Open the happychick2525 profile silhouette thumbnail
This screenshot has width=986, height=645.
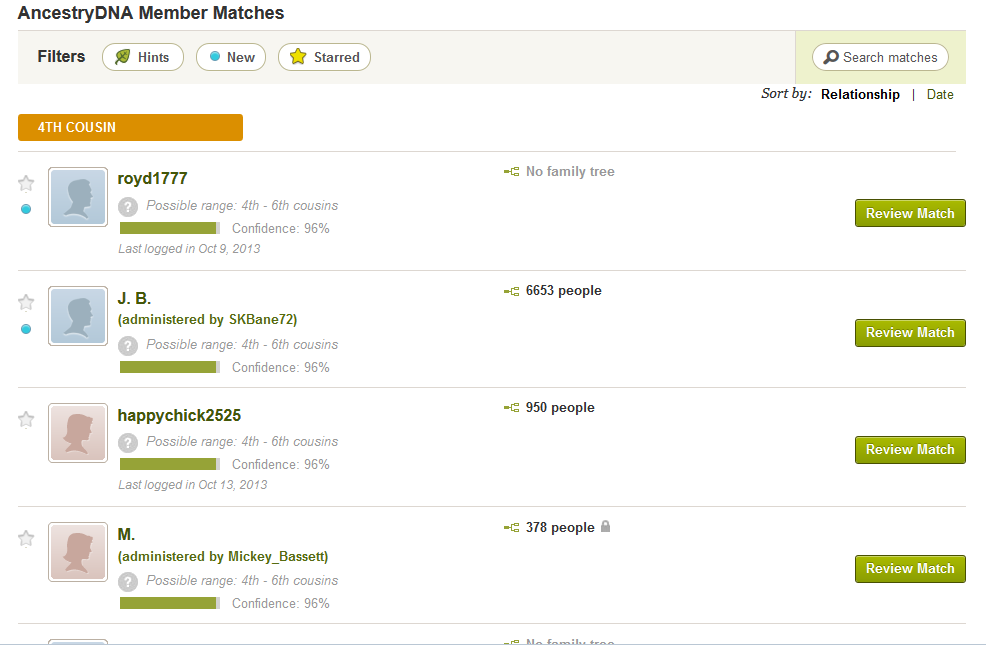tap(78, 433)
